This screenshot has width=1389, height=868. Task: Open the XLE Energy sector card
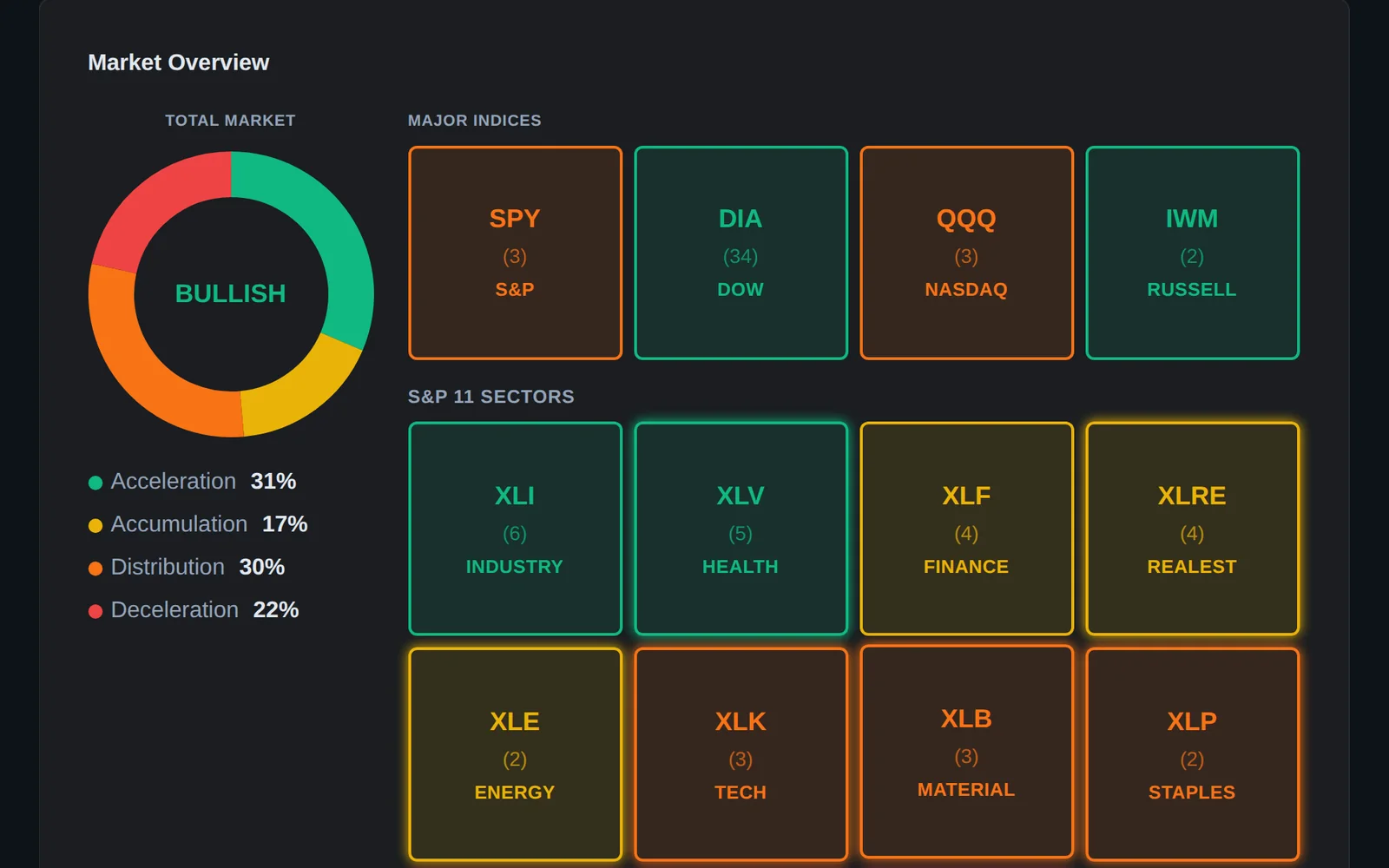515,754
